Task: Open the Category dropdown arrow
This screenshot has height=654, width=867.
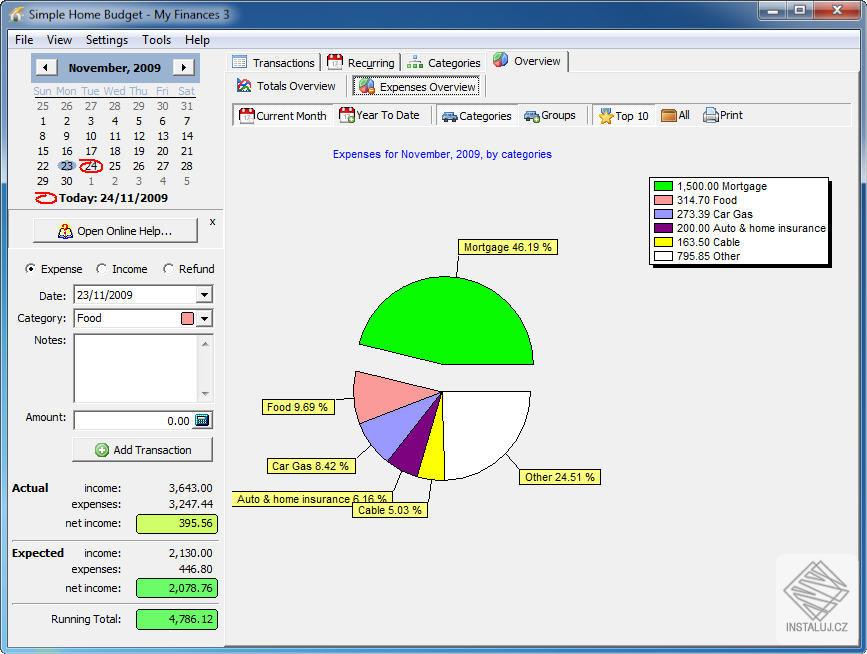Action: [x=205, y=318]
